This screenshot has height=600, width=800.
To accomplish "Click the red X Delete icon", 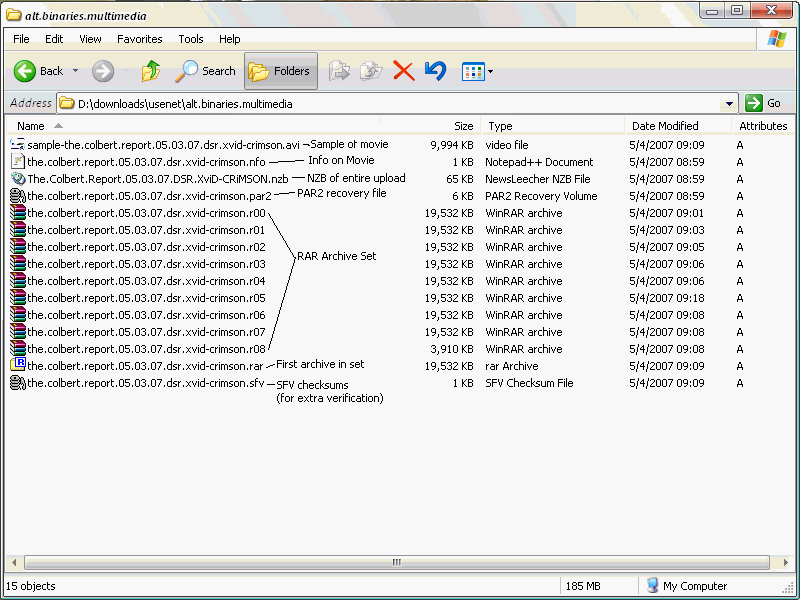I will pos(404,71).
